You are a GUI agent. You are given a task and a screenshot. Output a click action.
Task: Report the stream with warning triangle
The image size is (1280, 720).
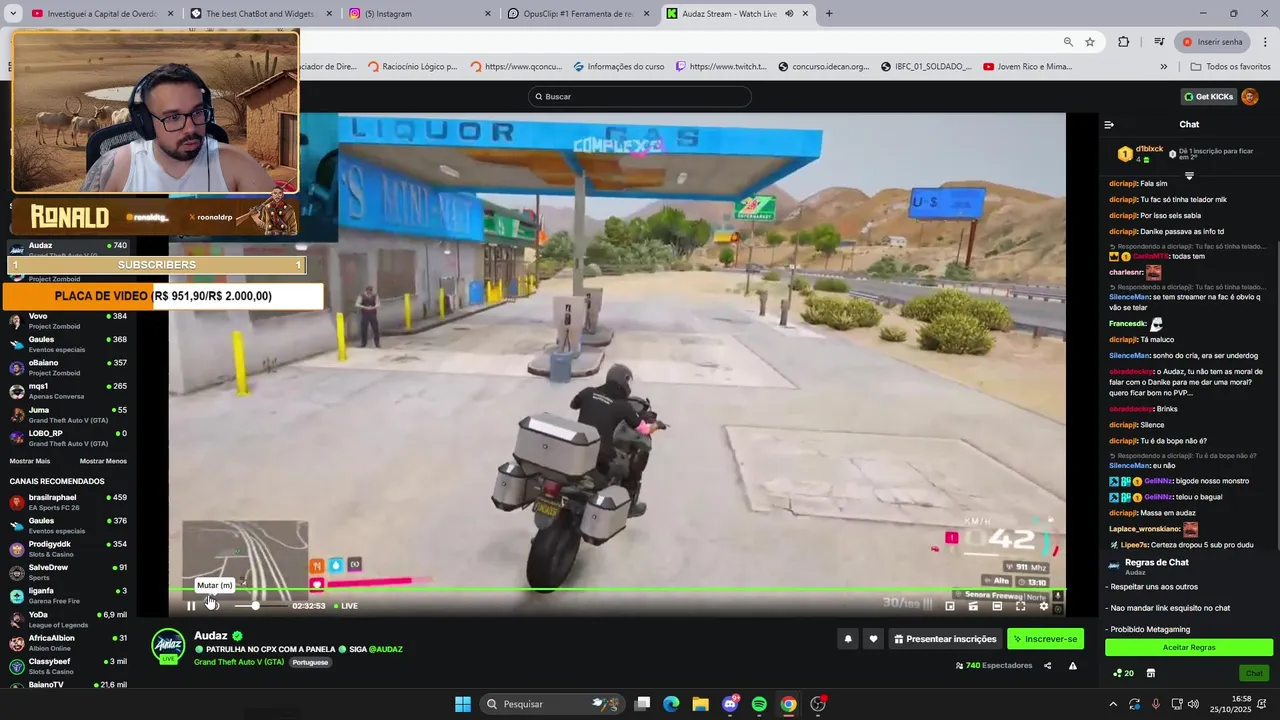click(x=1073, y=665)
